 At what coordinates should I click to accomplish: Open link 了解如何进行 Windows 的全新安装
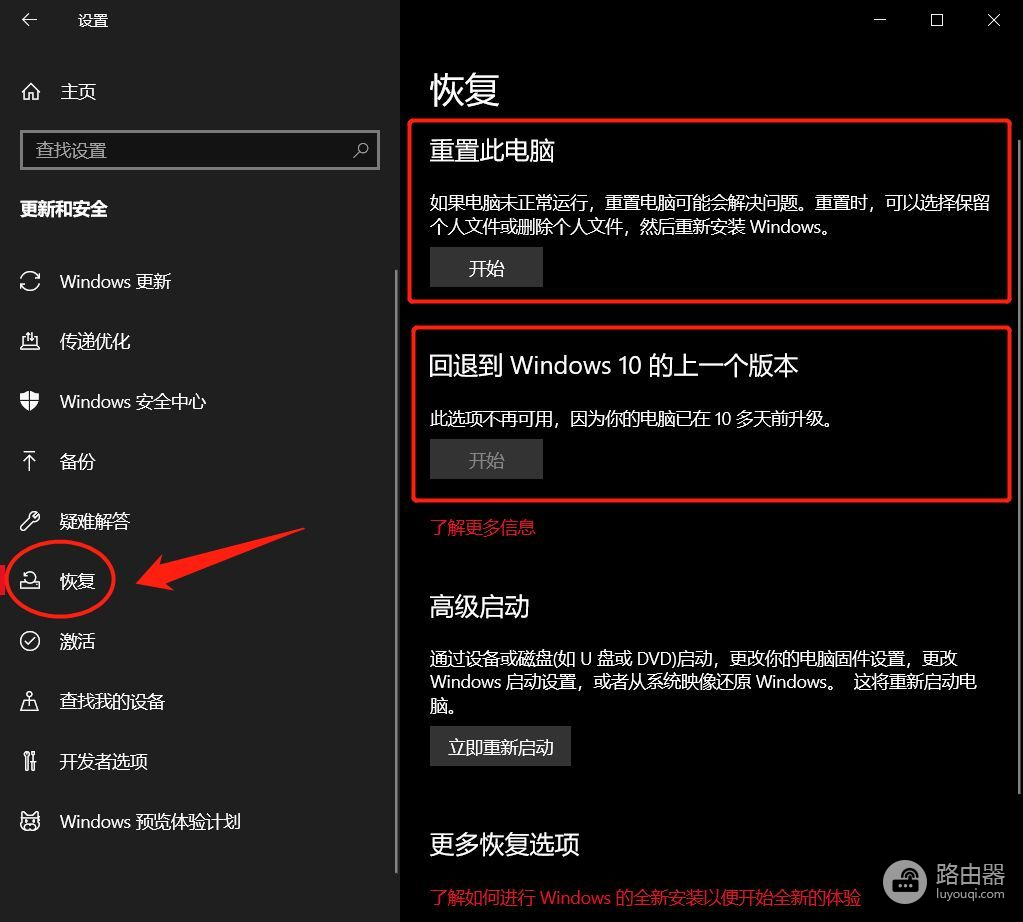point(645,897)
